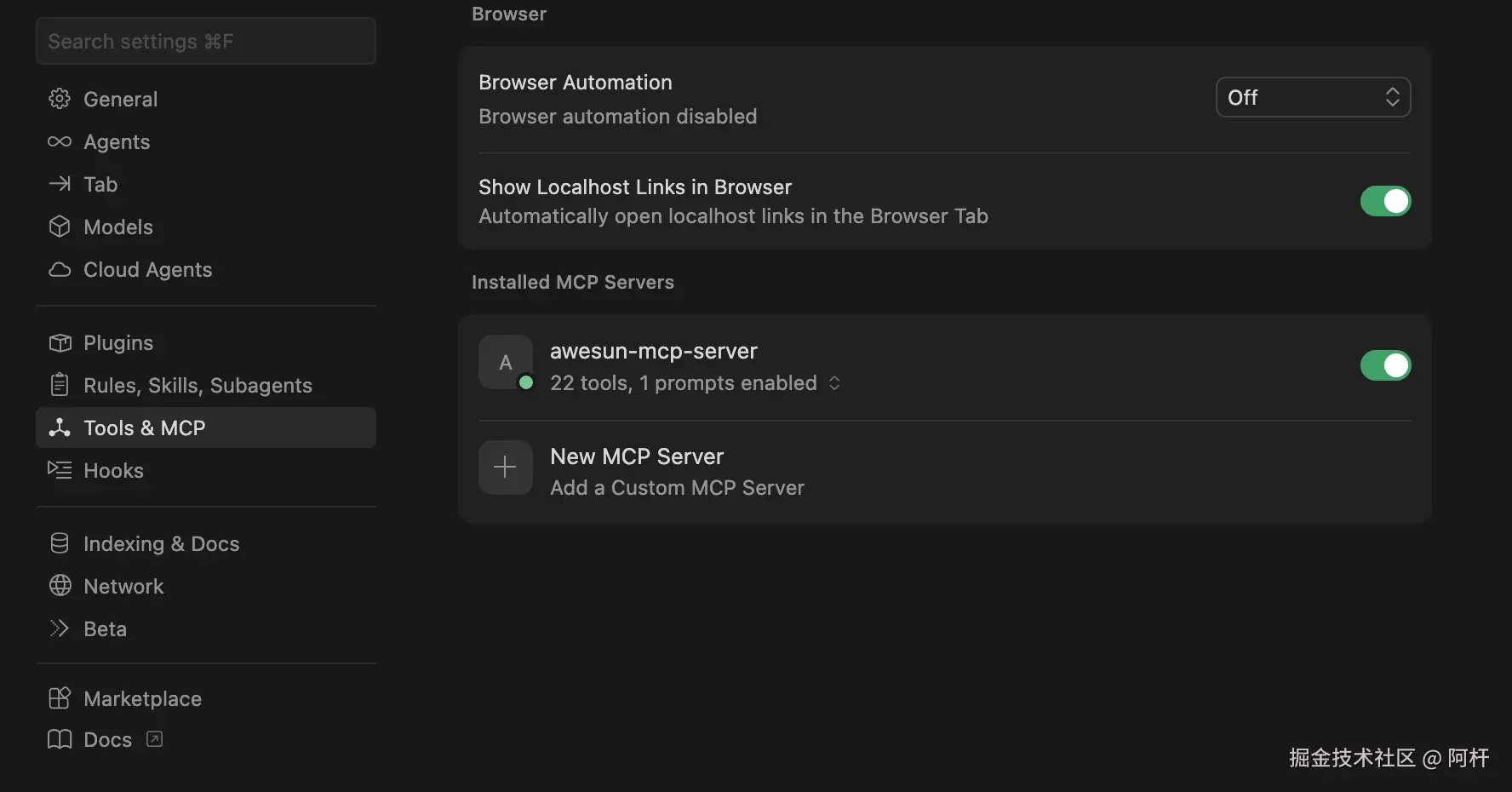Click Add a Custom MCP Server
This screenshot has width=1512, height=792.
click(x=677, y=487)
